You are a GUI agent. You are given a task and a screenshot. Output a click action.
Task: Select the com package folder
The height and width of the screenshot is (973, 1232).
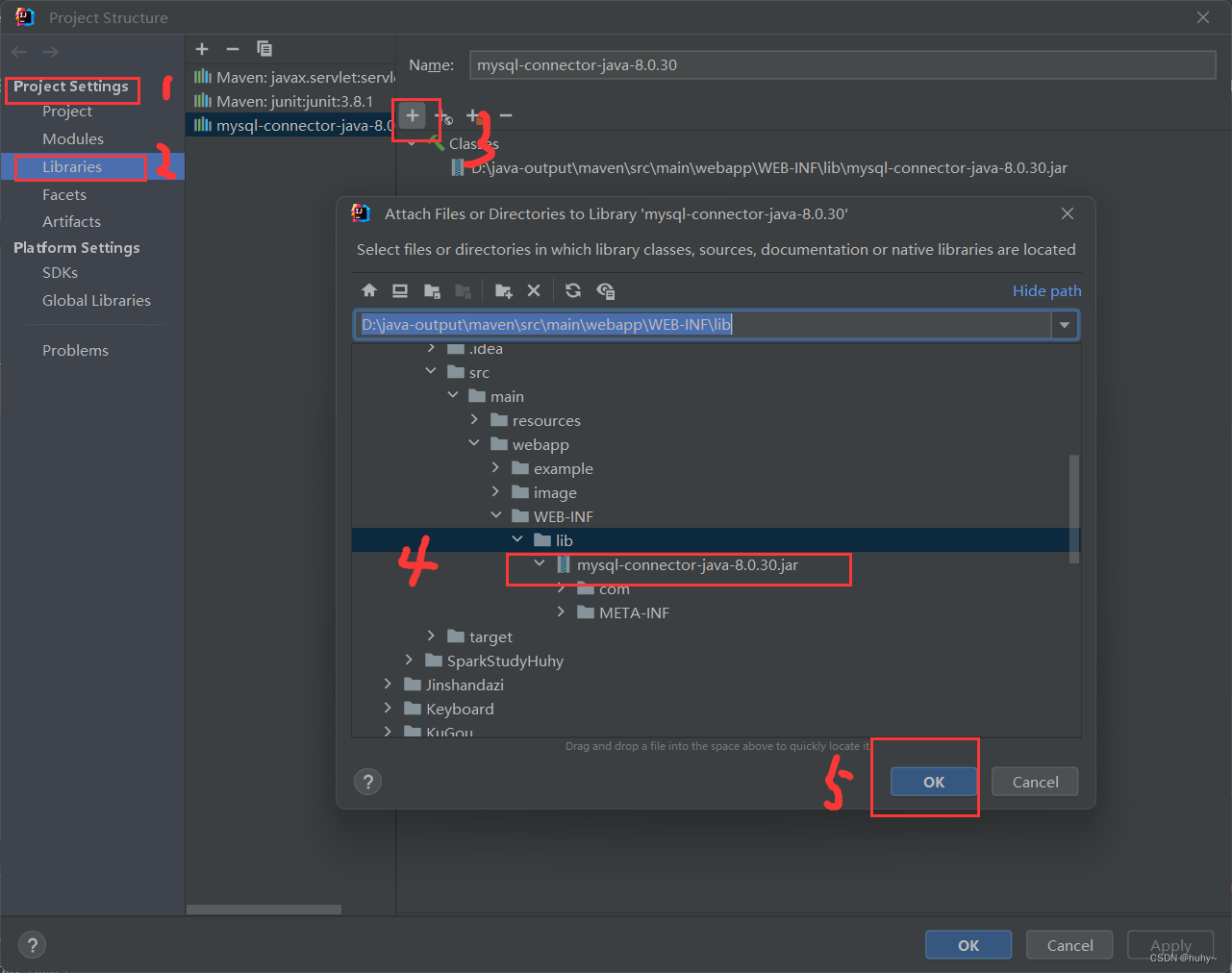[x=614, y=589]
